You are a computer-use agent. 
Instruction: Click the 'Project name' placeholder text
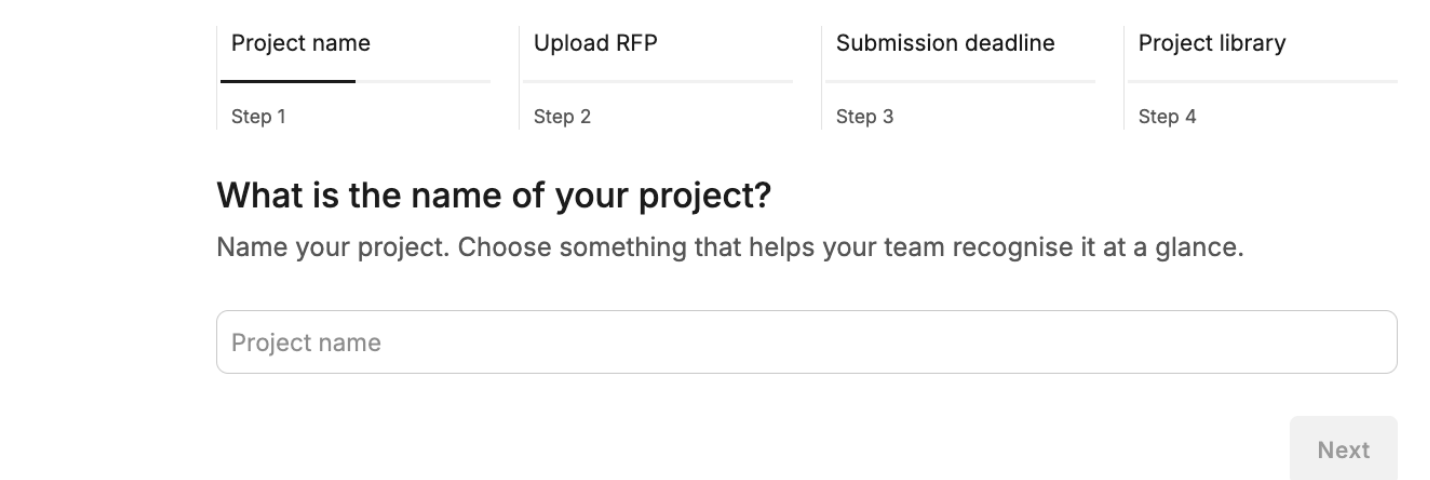click(x=306, y=343)
